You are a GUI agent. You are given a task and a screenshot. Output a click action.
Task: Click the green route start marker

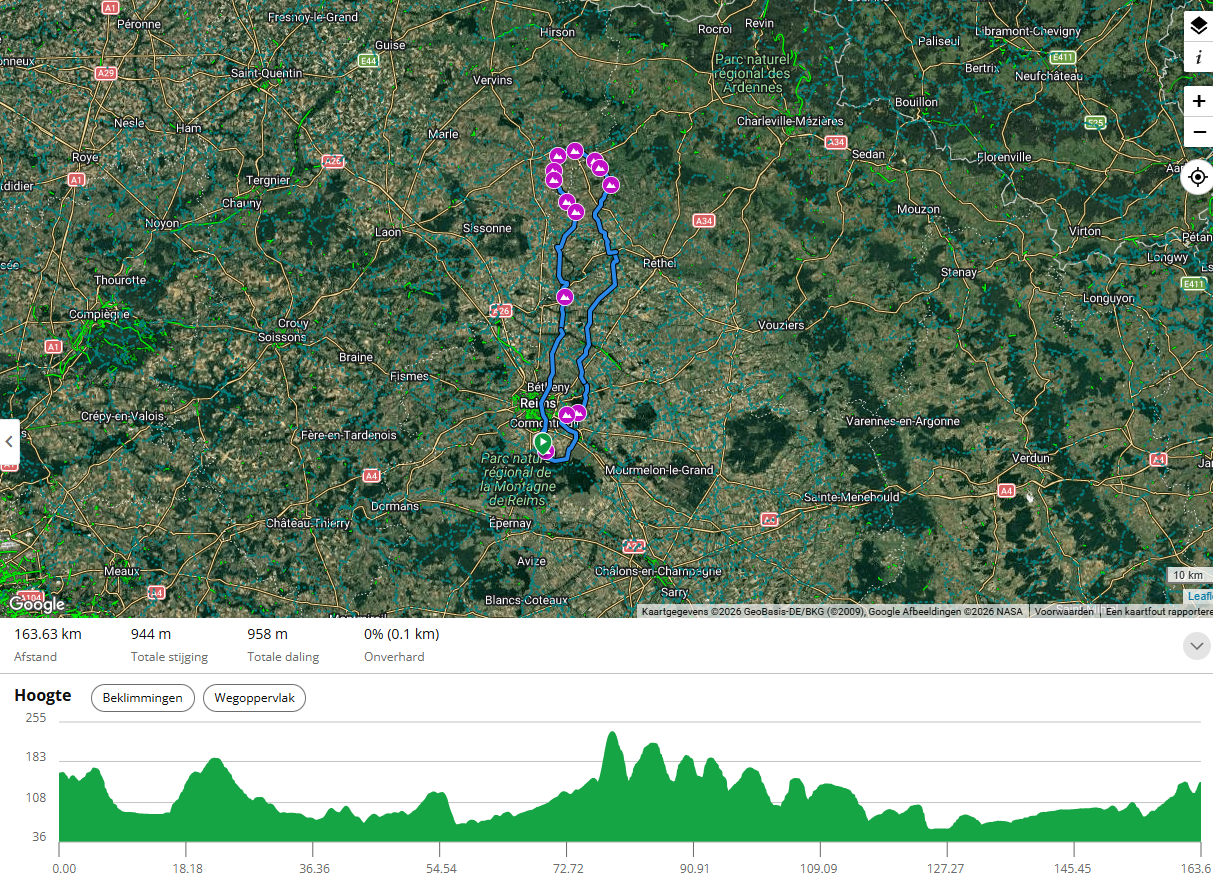(x=542, y=442)
